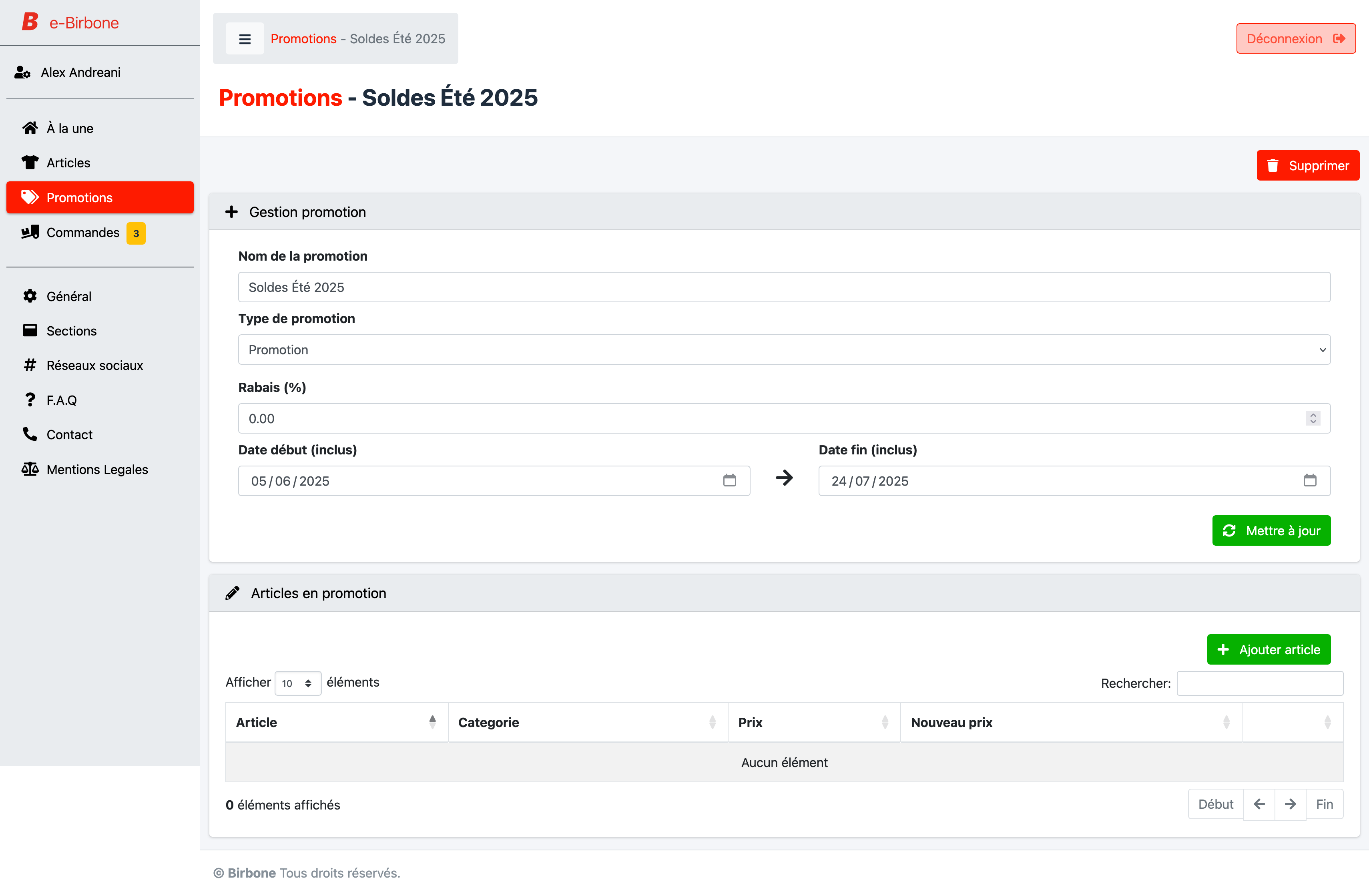Open Commandes orders page
The height and width of the screenshot is (896, 1369).
click(x=100, y=233)
